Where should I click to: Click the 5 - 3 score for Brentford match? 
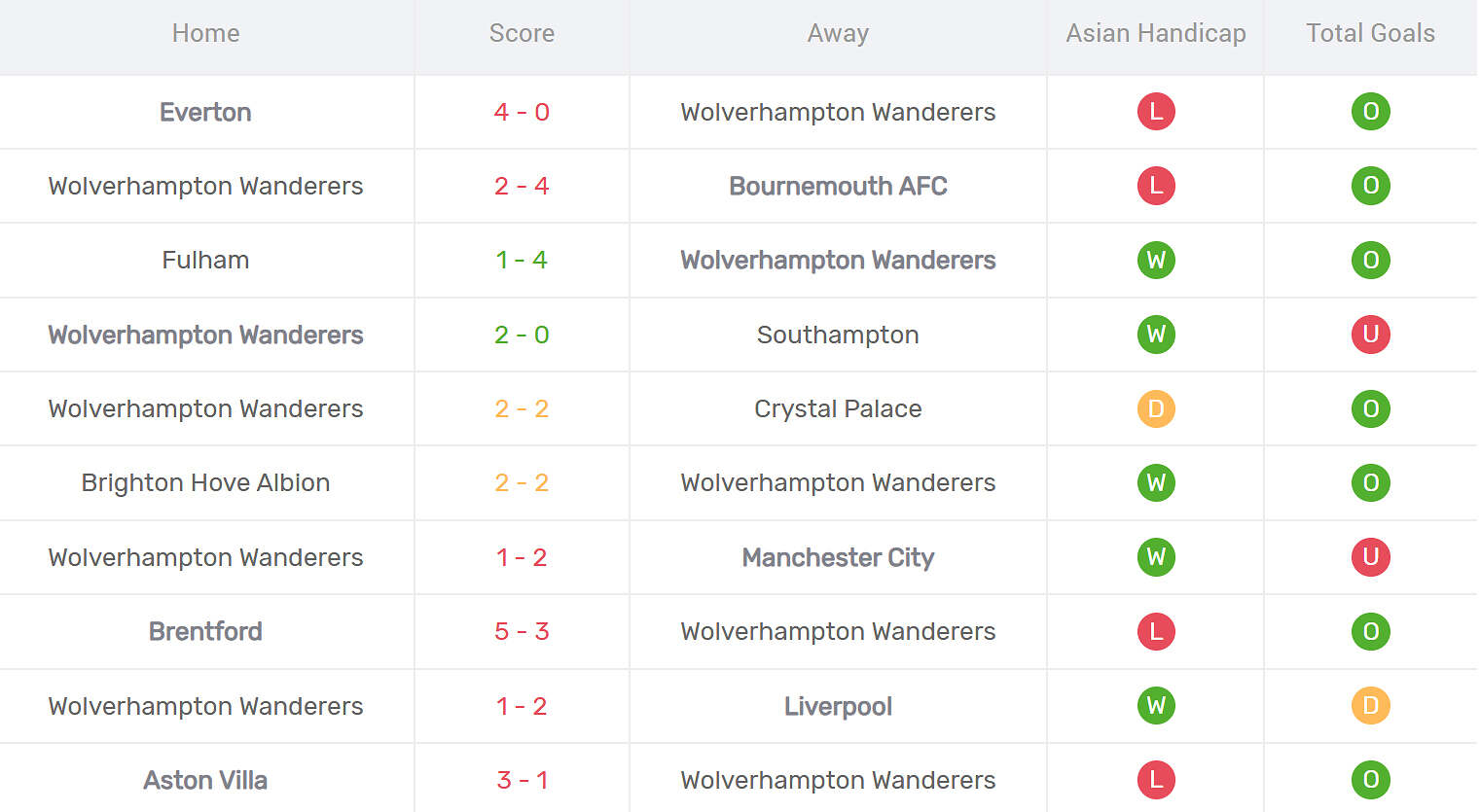click(x=522, y=632)
